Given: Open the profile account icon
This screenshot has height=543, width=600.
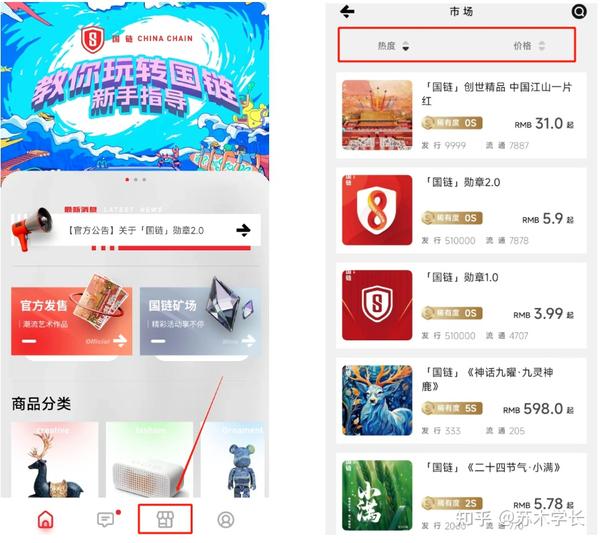Looking at the screenshot, I should [225, 520].
